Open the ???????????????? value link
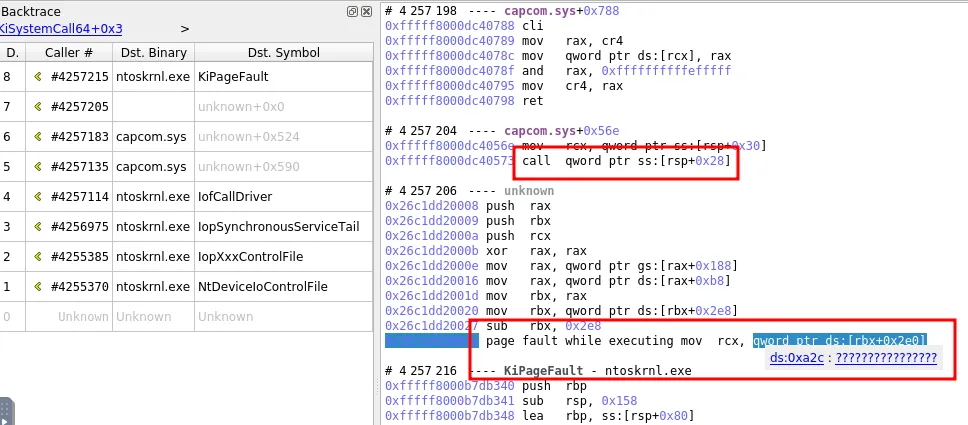This screenshot has height=425, width=968. 886,358
